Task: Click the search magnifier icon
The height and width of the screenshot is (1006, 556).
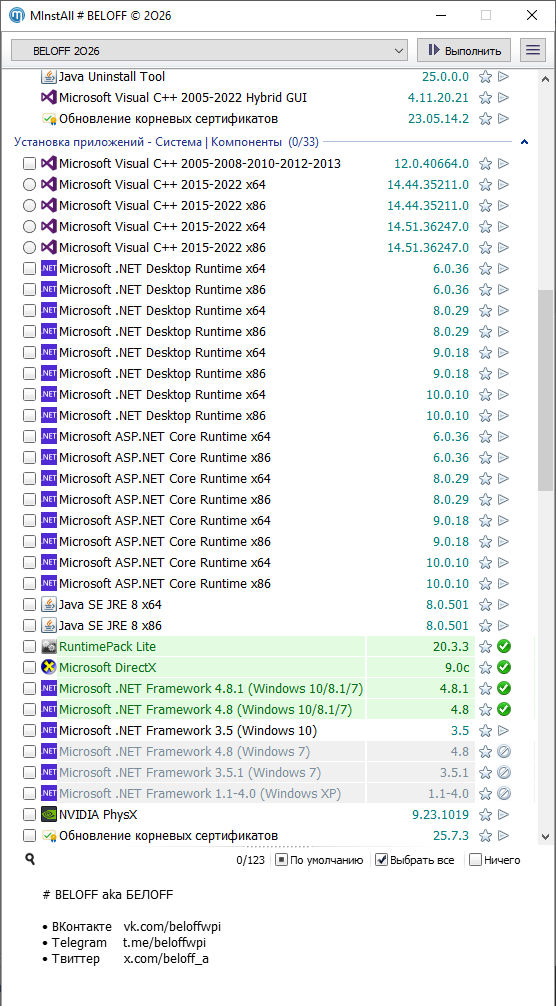Action: coord(29,860)
